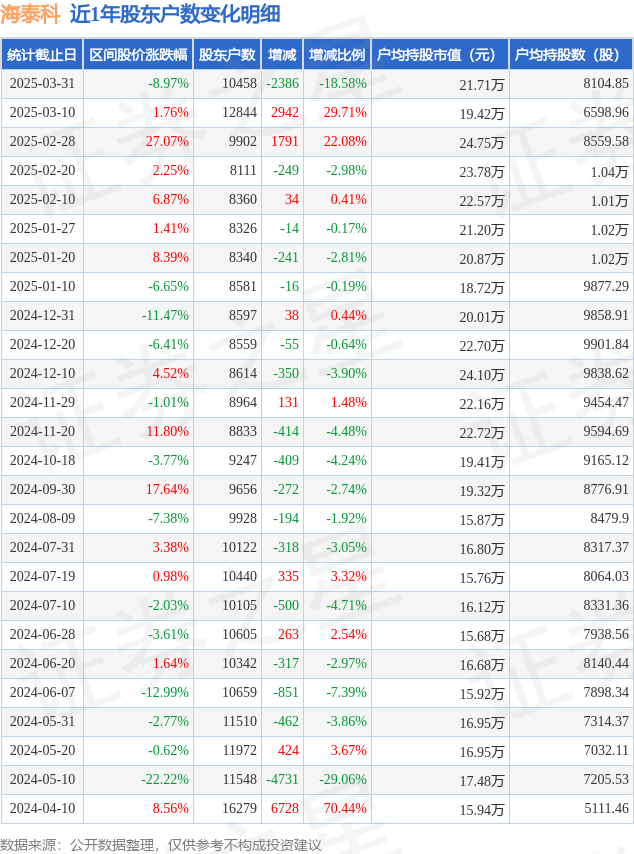Click the -22.22% price change cell

coord(138,779)
